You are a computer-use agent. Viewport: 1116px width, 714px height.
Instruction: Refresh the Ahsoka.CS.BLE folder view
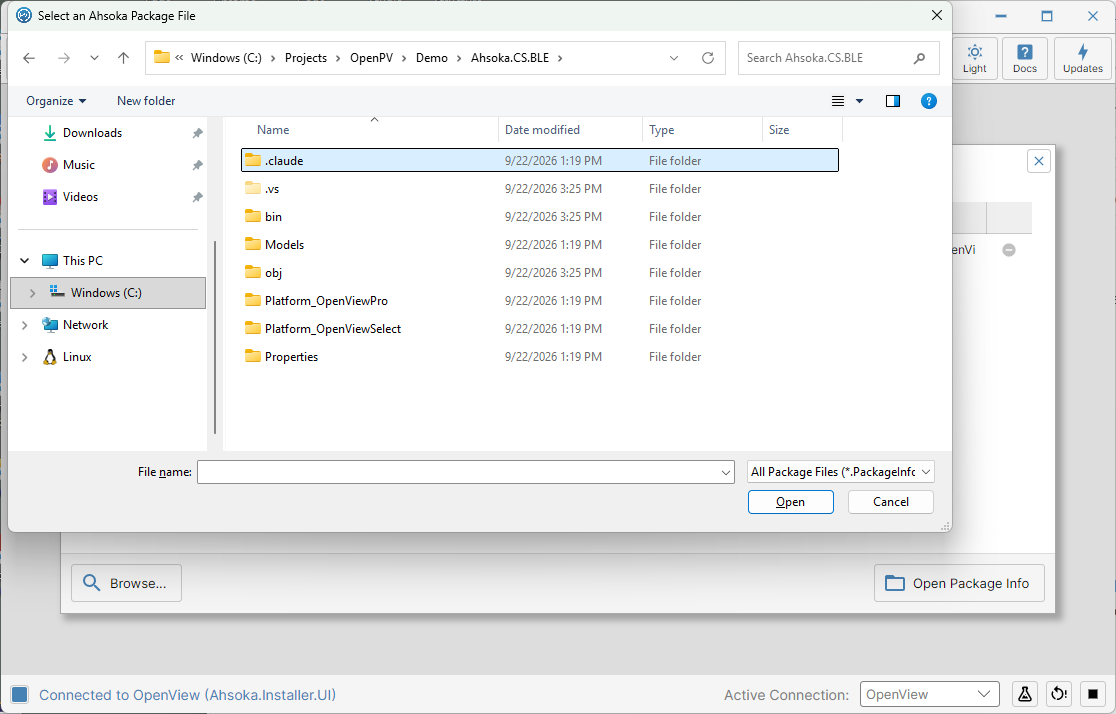707,58
